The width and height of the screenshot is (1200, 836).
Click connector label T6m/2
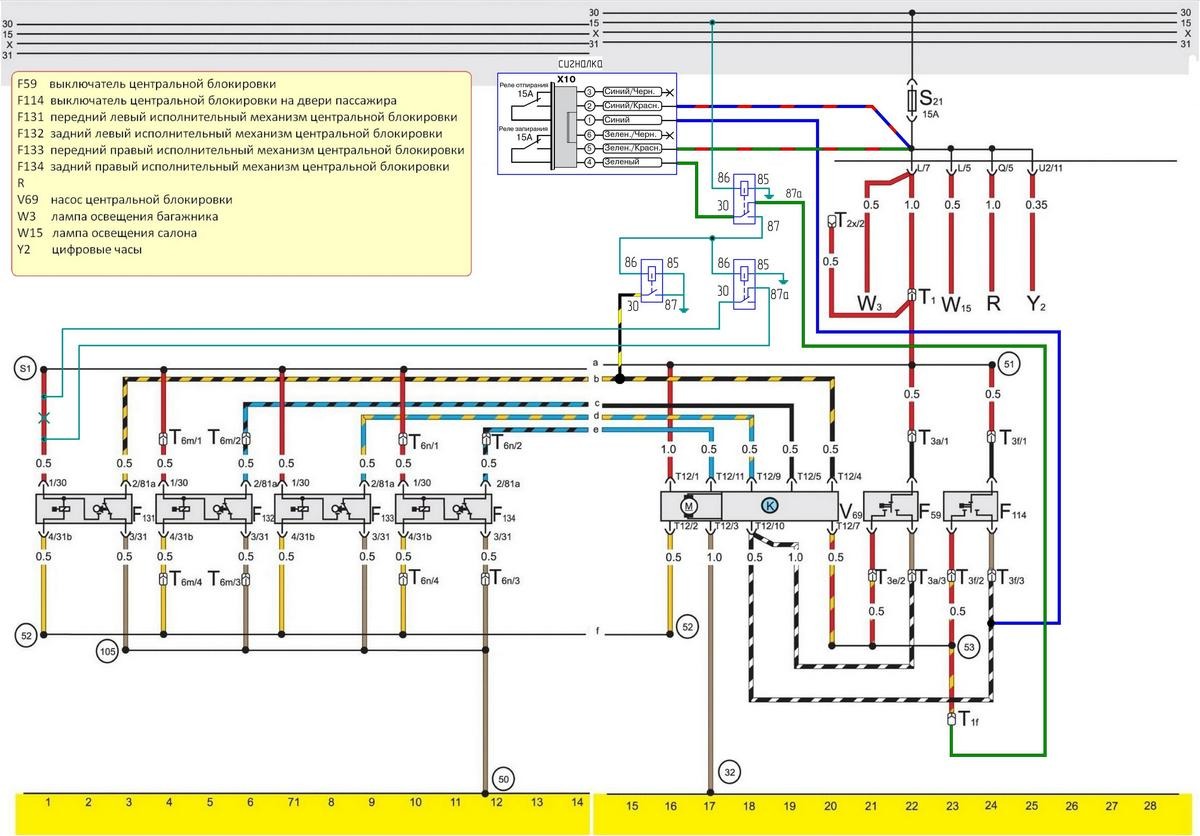224,438
